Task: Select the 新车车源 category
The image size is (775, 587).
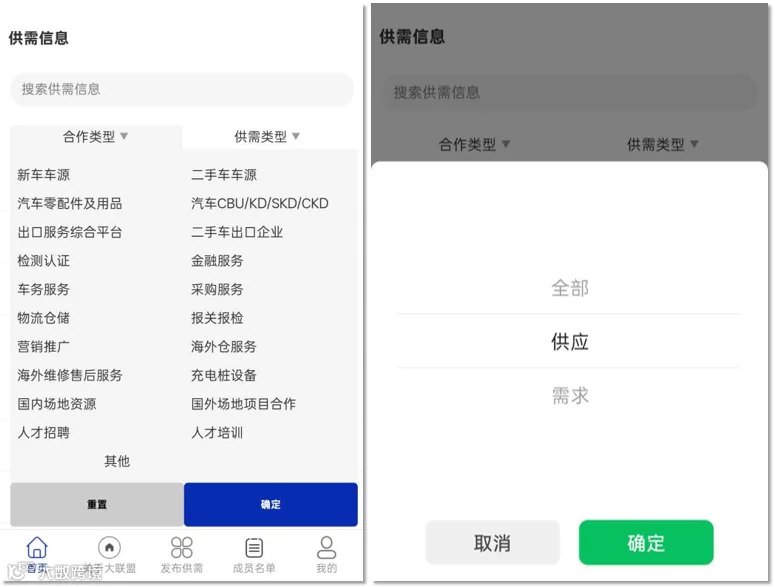Action: pyautogui.click(x=43, y=175)
